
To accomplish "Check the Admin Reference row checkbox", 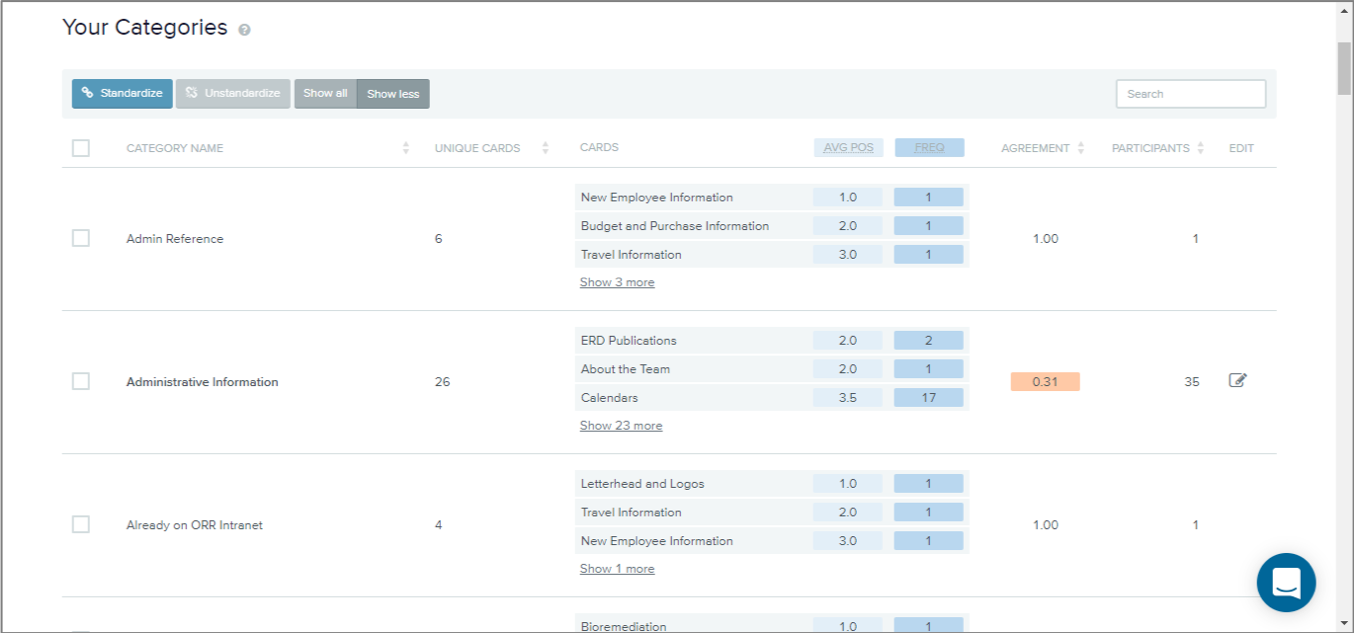I will [x=81, y=238].
